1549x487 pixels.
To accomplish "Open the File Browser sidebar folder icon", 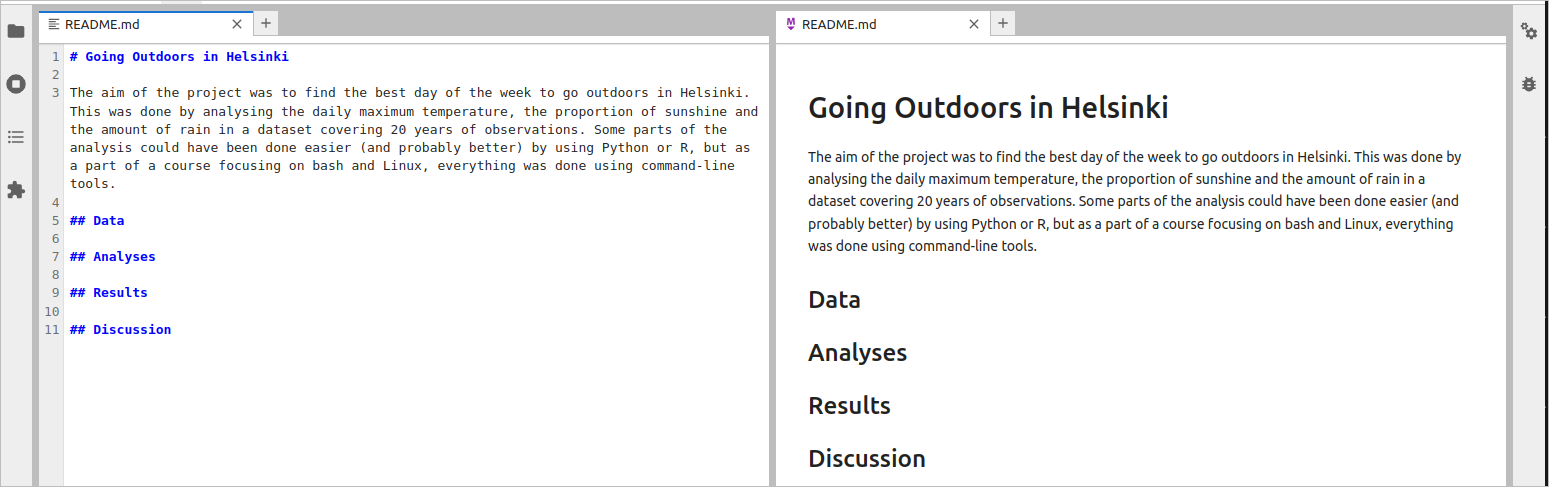I will point(16,31).
